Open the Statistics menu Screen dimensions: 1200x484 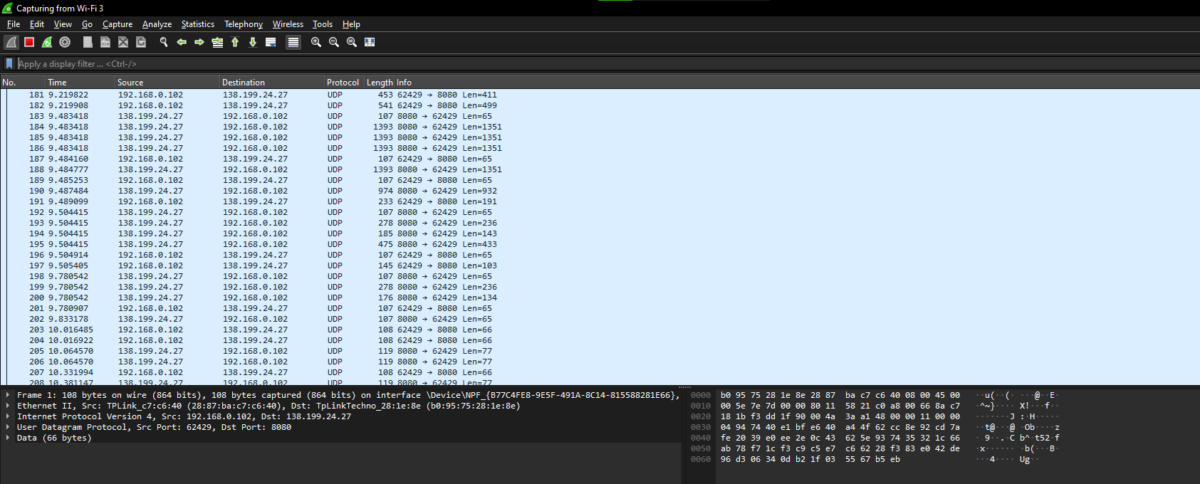pyautogui.click(x=197, y=23)
